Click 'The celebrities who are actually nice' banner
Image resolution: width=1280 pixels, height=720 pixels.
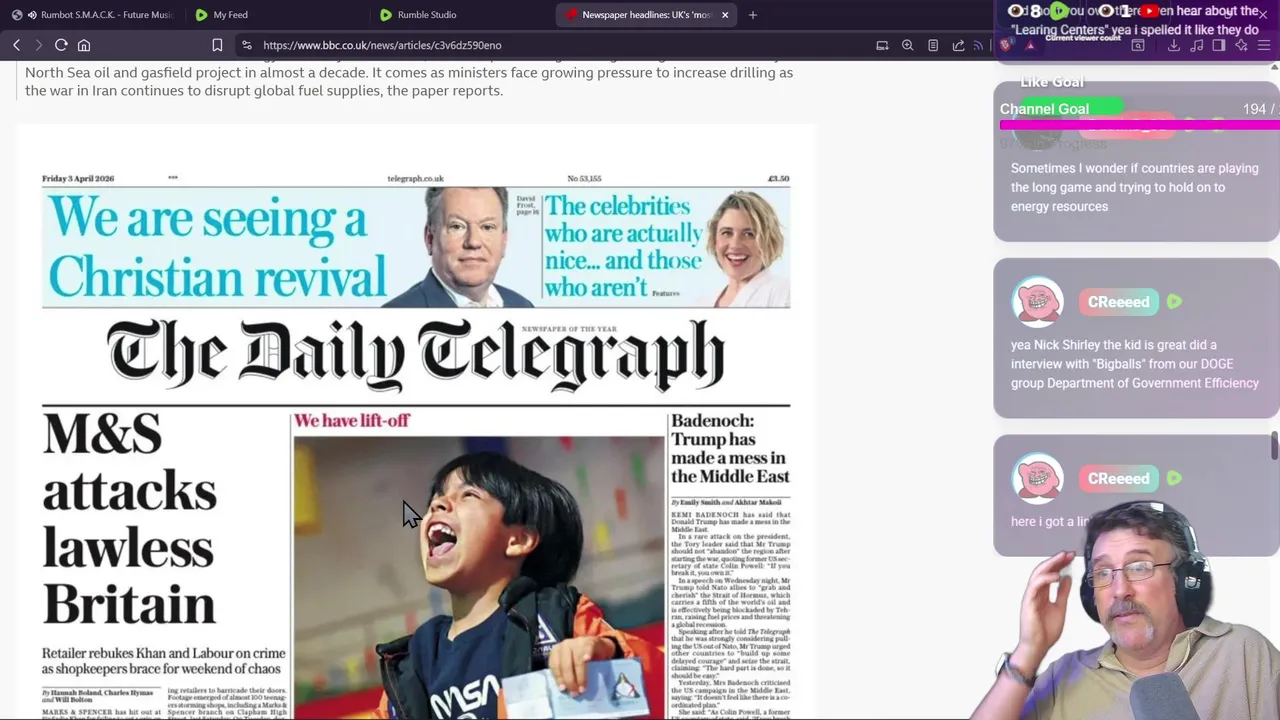pos(622,247)
